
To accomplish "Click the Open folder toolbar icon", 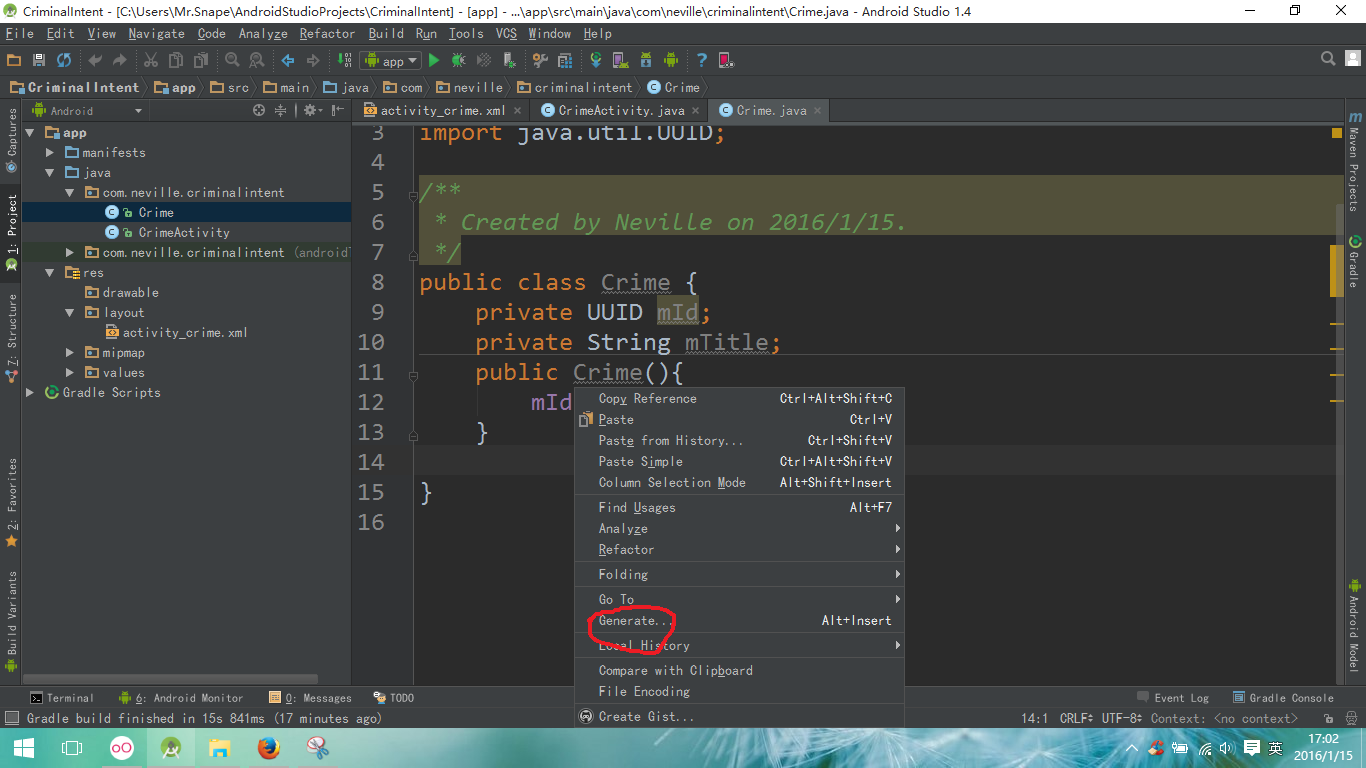I will 14,61.
